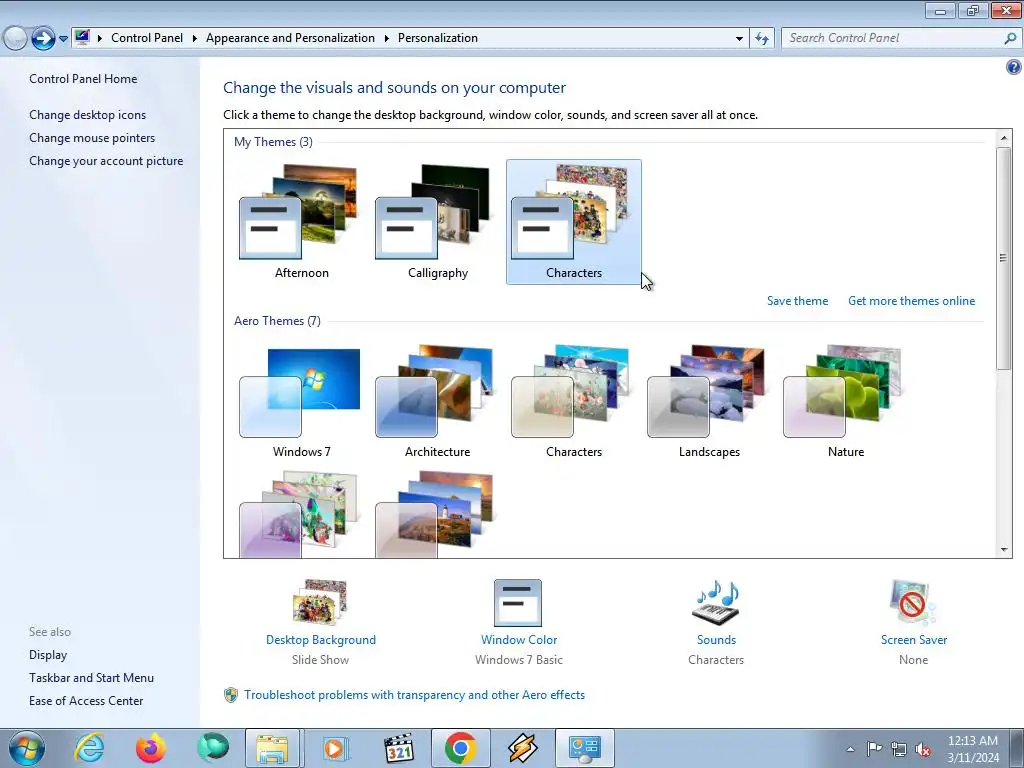Select the Characters theme under My Themes
This screenshot has height=768, width=1024.
coord(573,222)
